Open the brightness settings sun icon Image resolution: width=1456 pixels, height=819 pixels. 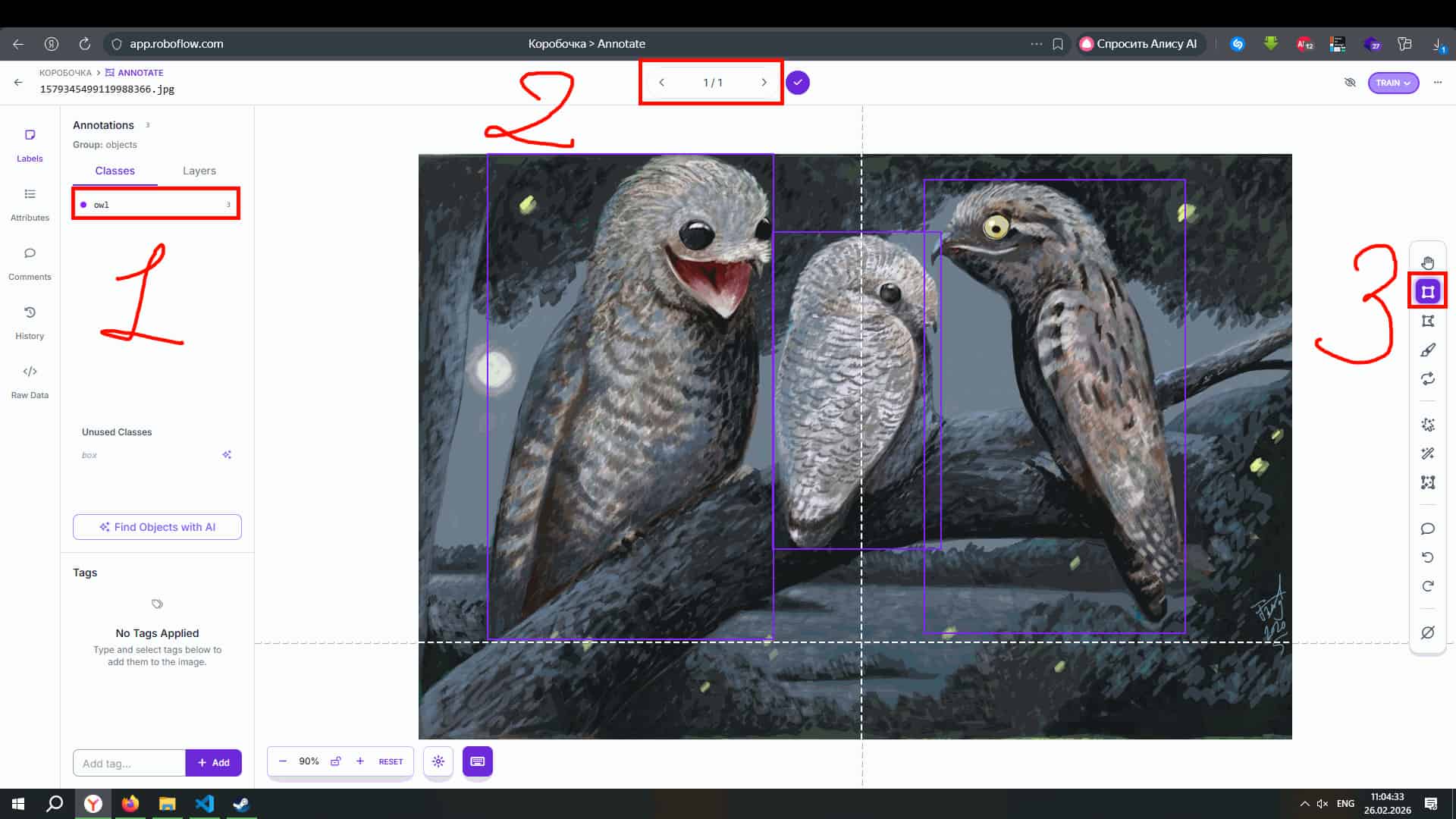(x=438, y=761)
